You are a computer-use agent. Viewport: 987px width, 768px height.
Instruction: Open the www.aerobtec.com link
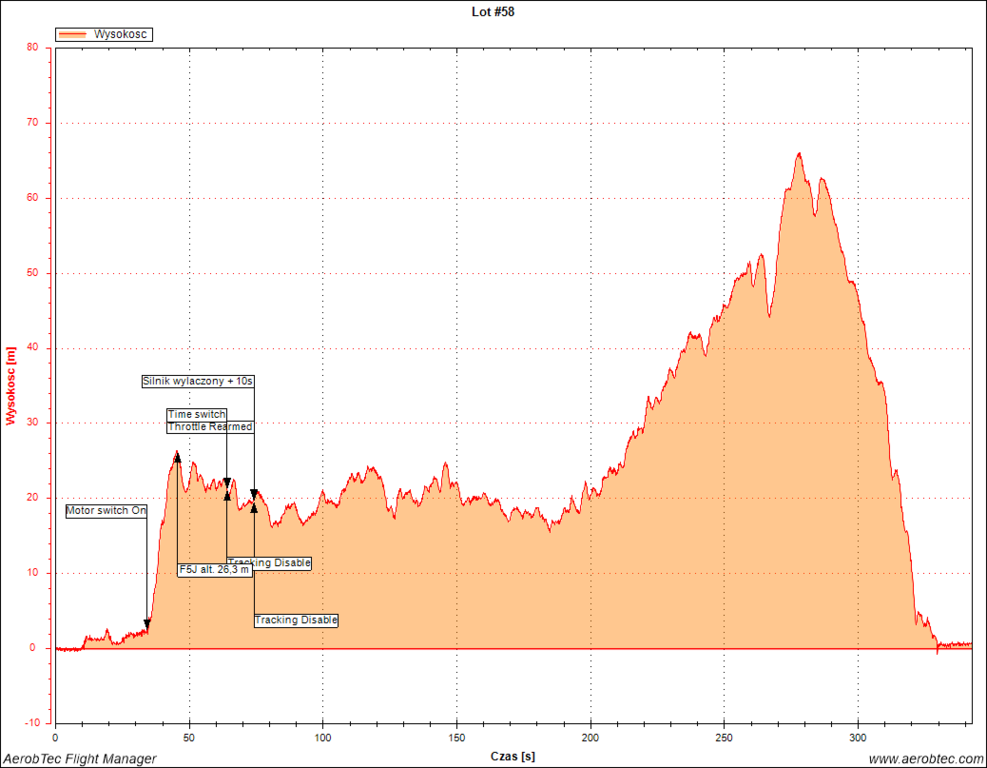pos(925,759)
